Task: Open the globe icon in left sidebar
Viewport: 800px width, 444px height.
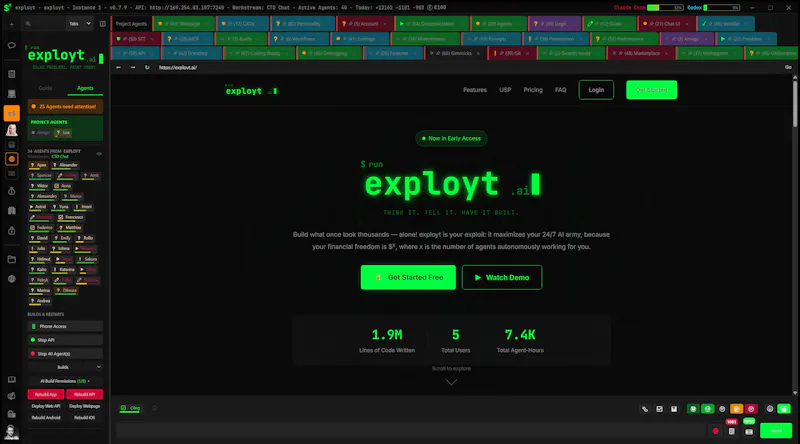Action: coord(12,279)
